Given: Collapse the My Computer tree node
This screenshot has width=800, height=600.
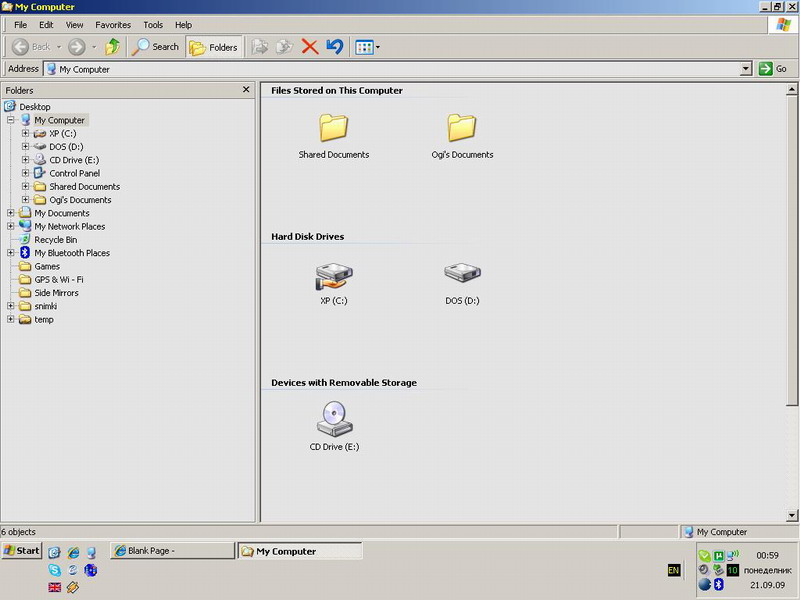Looking at the screenshot, I should (x=11, y=120).
